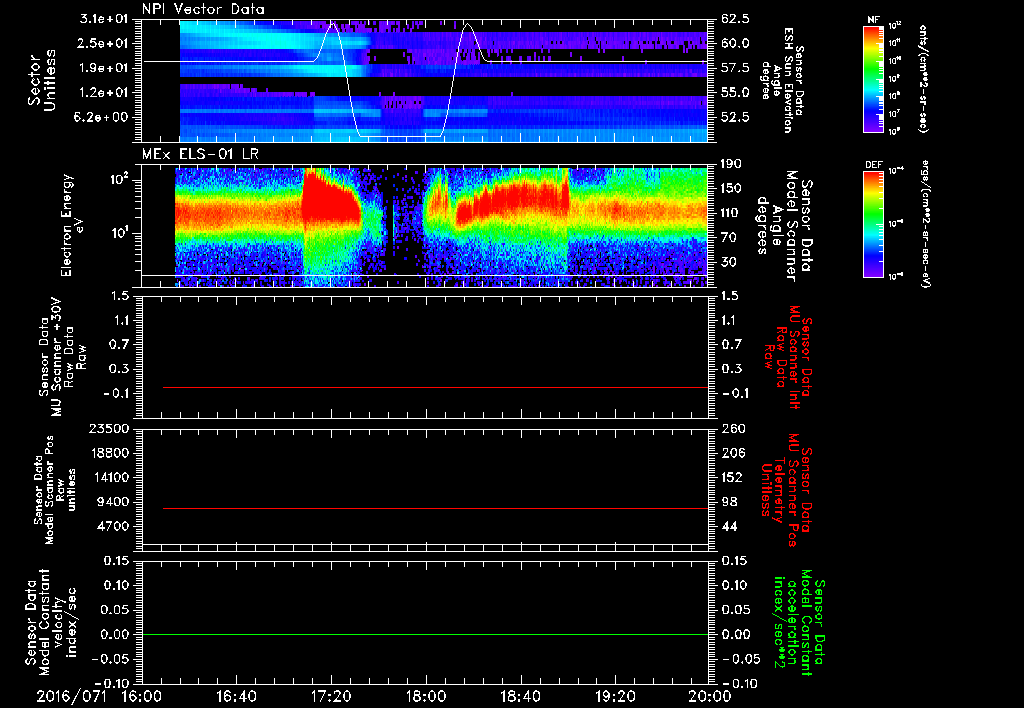This screenshot has height=708, width=1024.
Task: Click the "62.5" sun elevation axis value
Action: click(x=735, y=19)
